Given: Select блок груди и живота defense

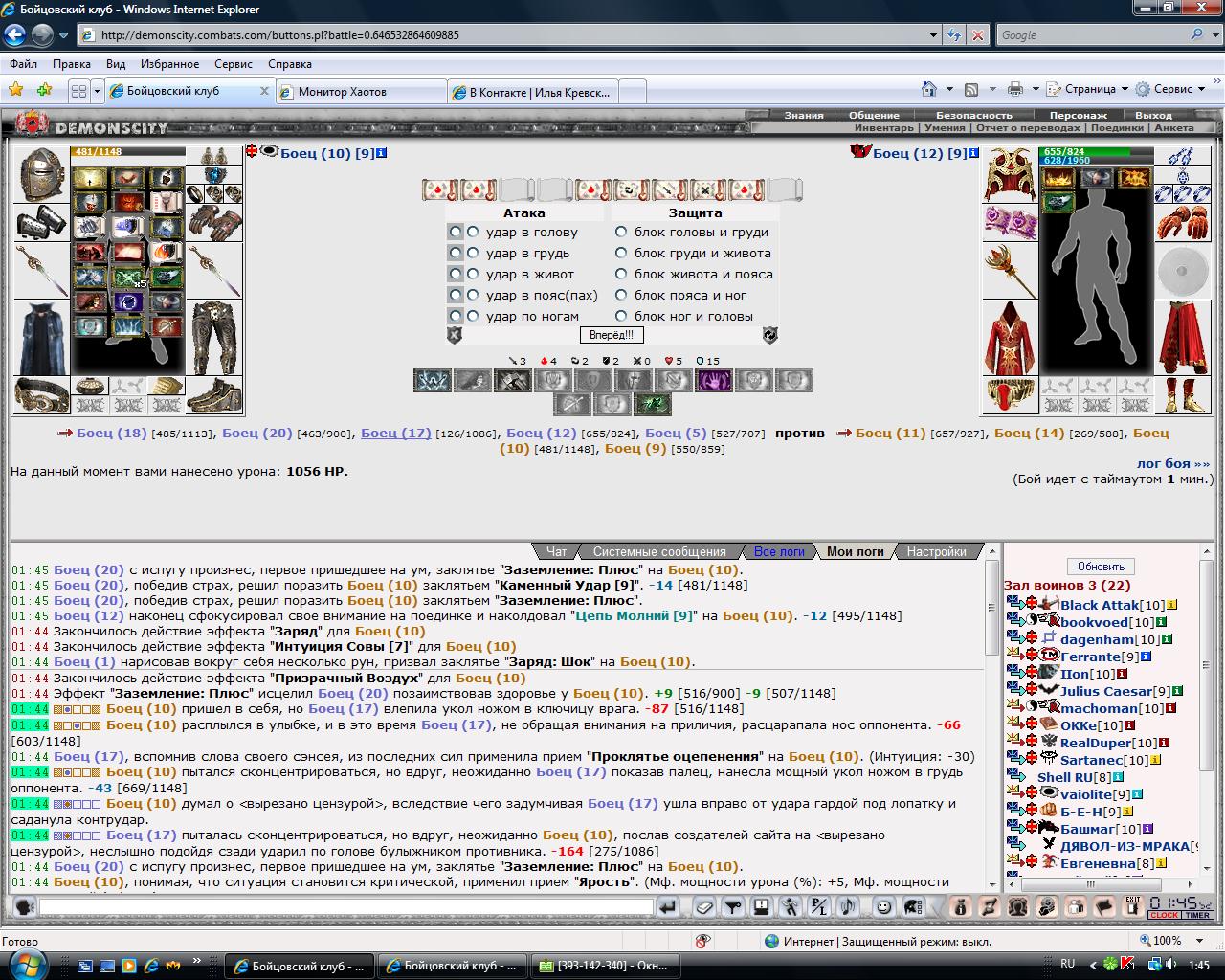Looking at the screenshot, I should pyautogui.click(x=621, y=253).
